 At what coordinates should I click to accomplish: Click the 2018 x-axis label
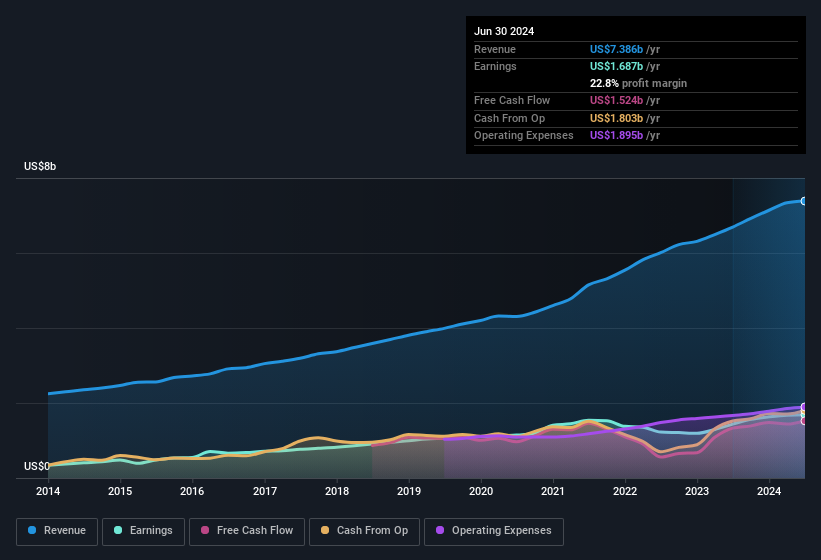[x=337, y=491]
